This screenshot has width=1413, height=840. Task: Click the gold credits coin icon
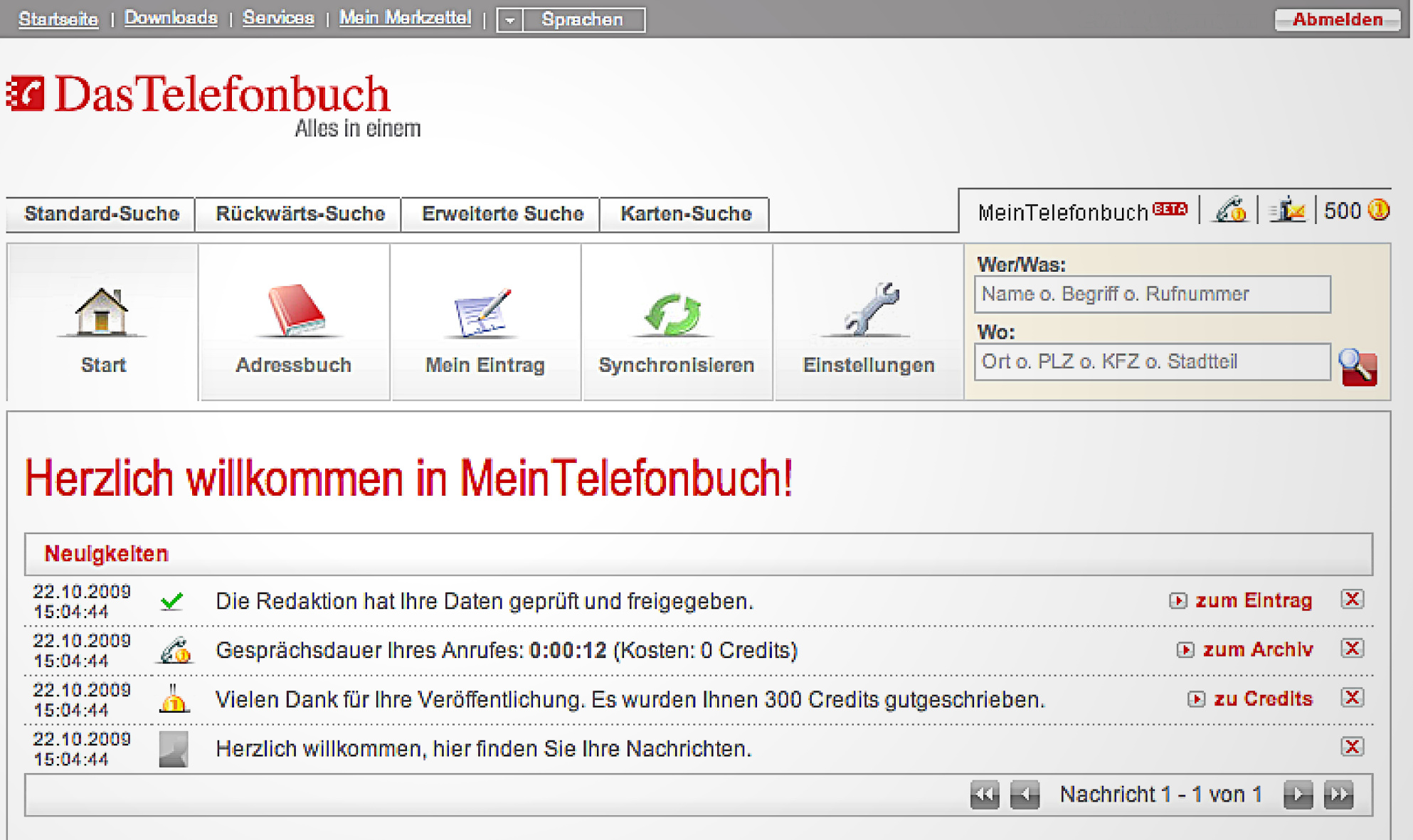pos(1379,211)
